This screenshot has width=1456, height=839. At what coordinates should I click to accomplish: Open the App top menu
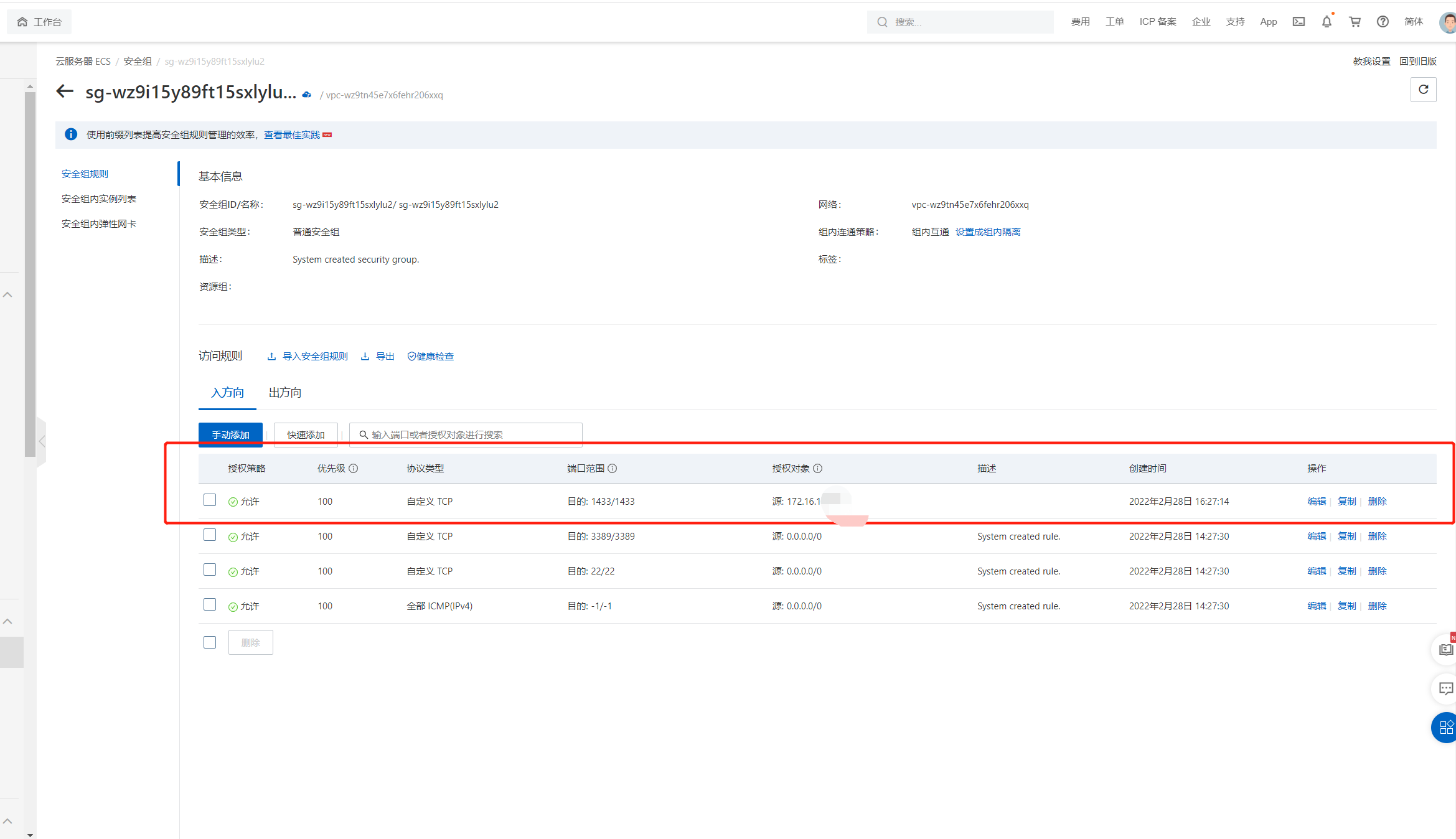pyautogui.click(x=1268, y=22)
